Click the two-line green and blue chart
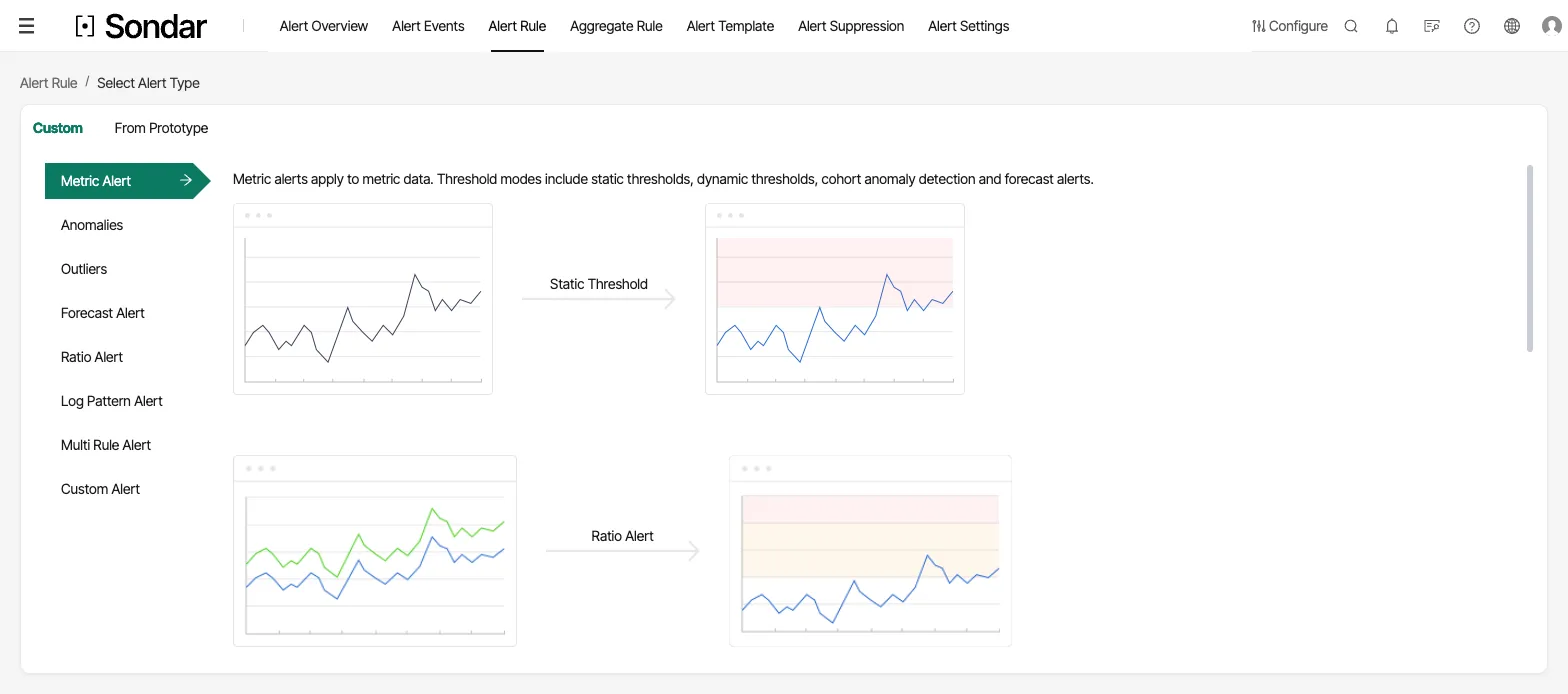Screen dimensions: 1568x694 [375, 551]
